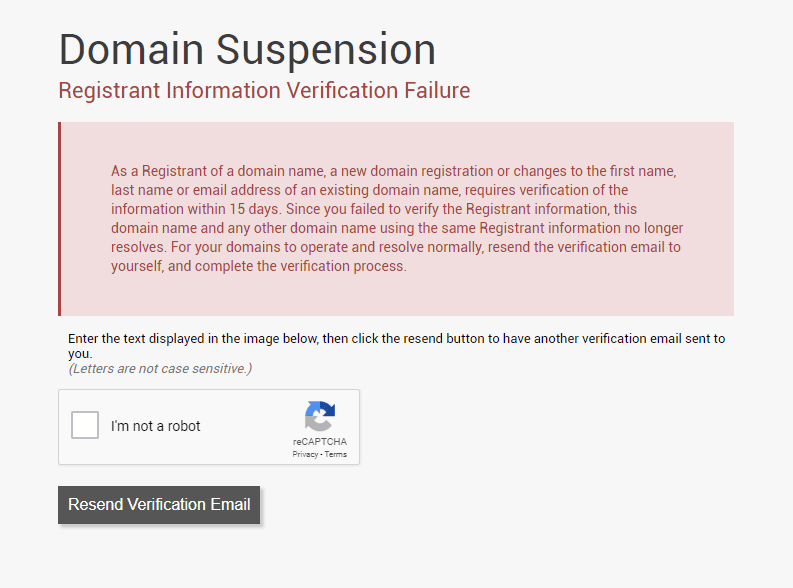Viewport: 793px width, 588px height.
Task: Click the reCAPTCHA text under the logo
Action: [320, 441]
